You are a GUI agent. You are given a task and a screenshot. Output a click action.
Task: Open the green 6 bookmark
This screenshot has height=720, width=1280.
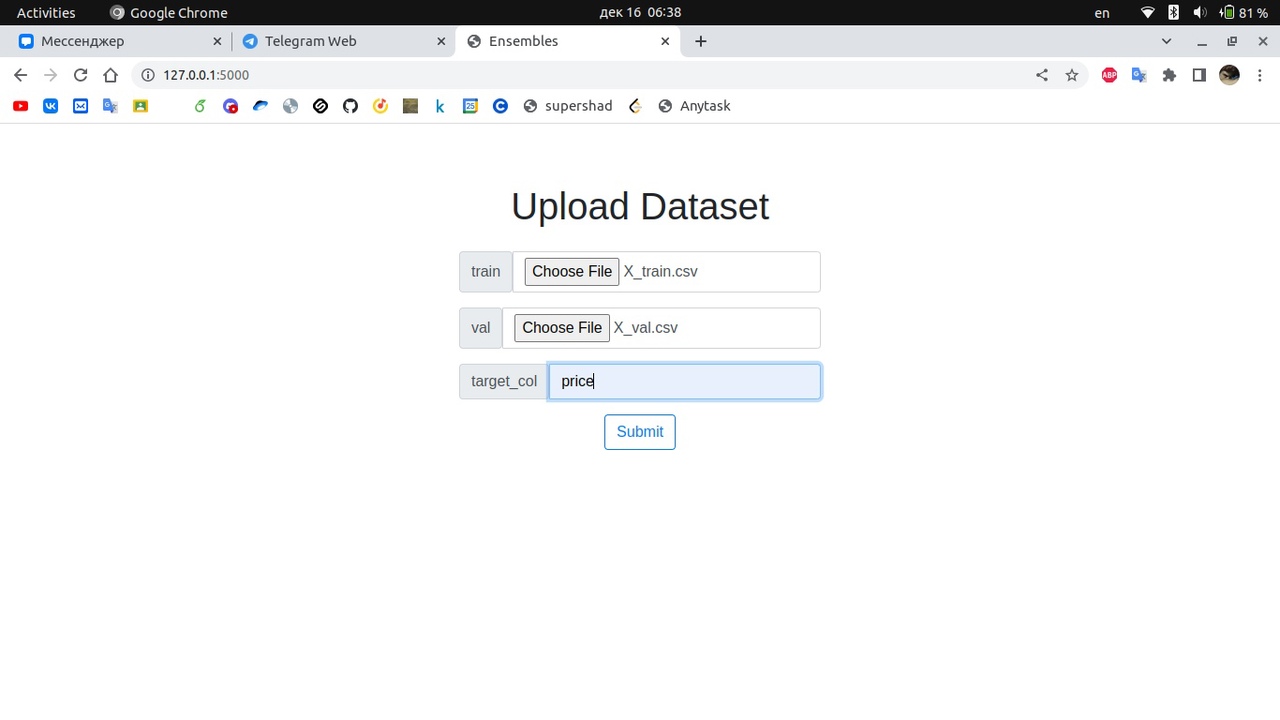tap(200, 106)
